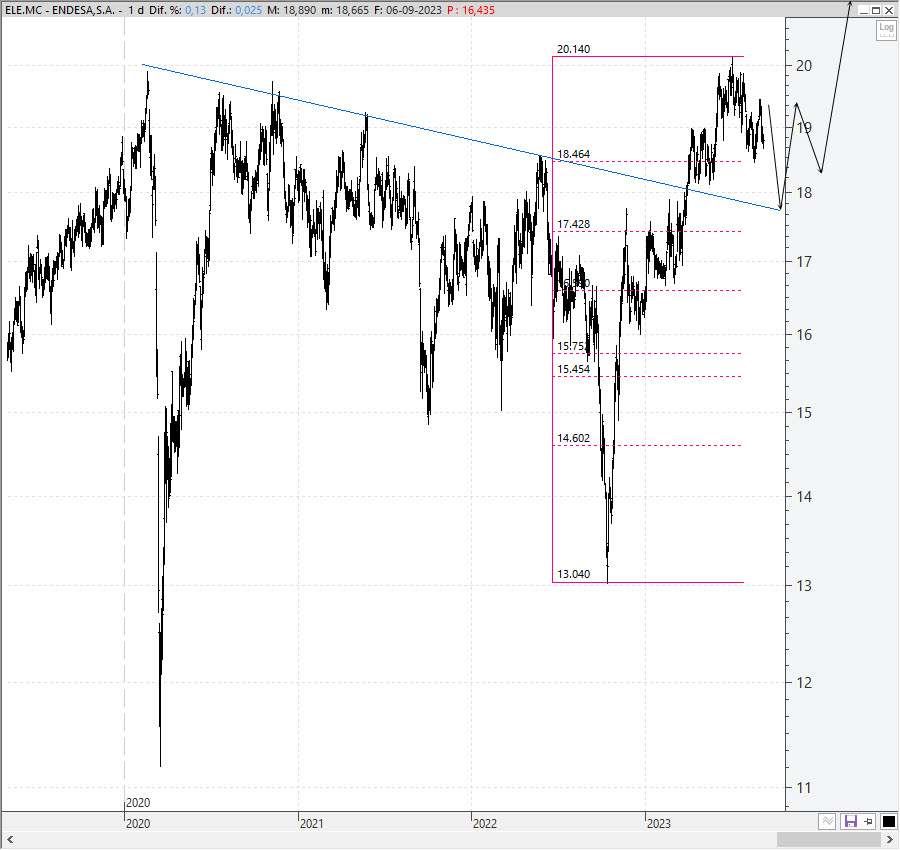Click the 18.464 retracement level label
900x850 pixels.
(573, 154)
